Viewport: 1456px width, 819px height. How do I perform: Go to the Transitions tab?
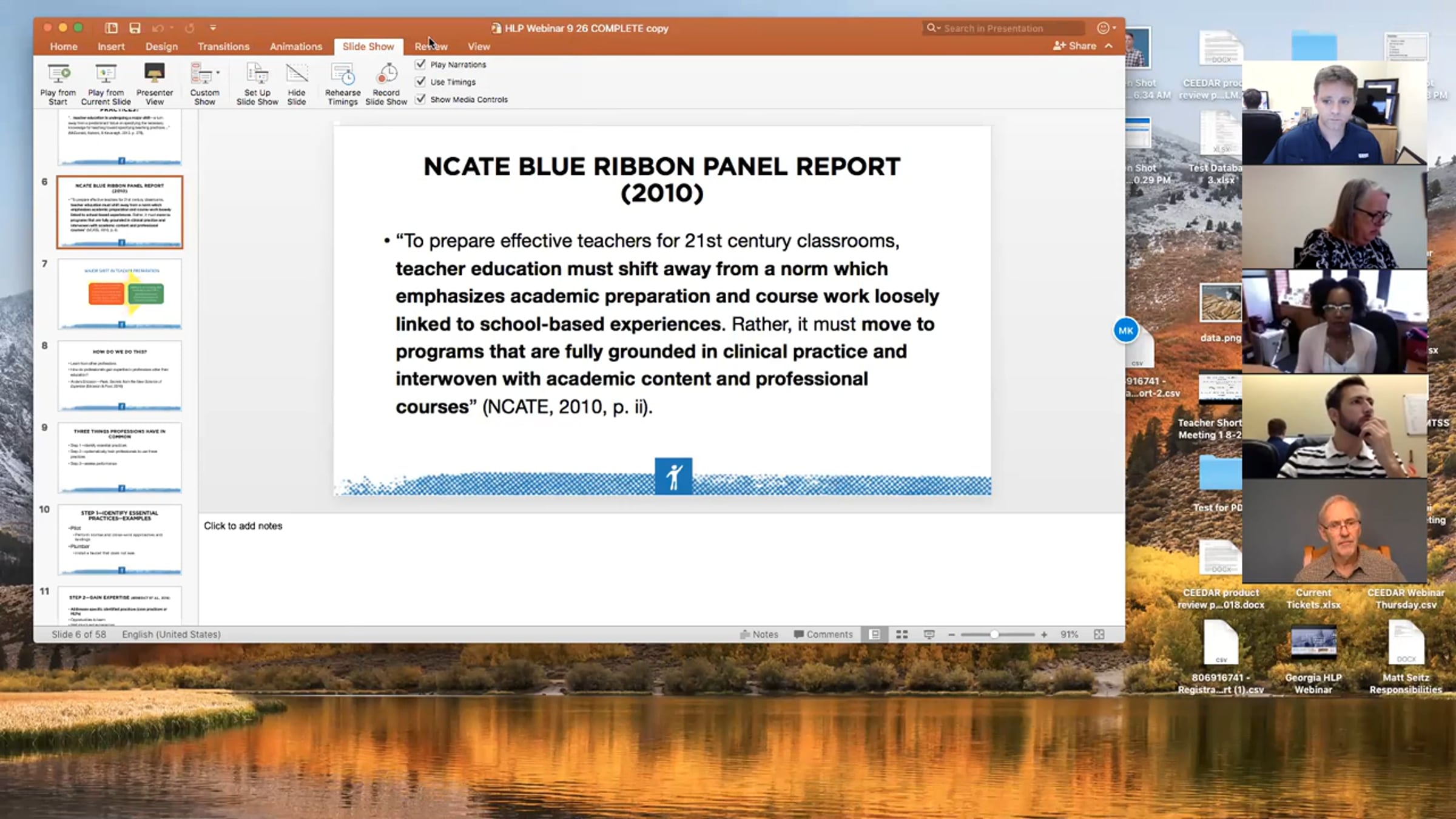click(x=223, y=46)
